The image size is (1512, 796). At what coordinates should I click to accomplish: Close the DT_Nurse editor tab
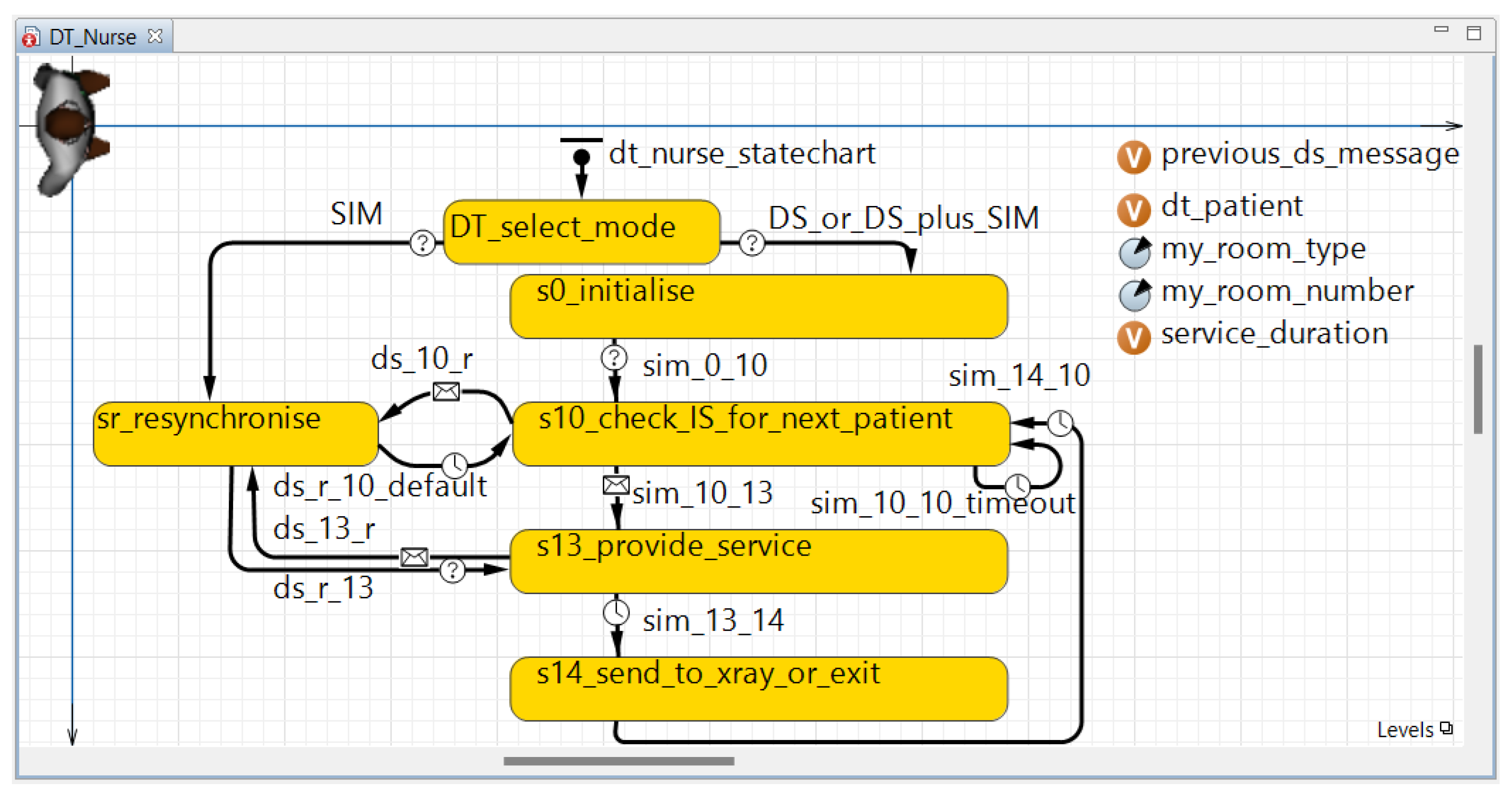tap(155, 36)
